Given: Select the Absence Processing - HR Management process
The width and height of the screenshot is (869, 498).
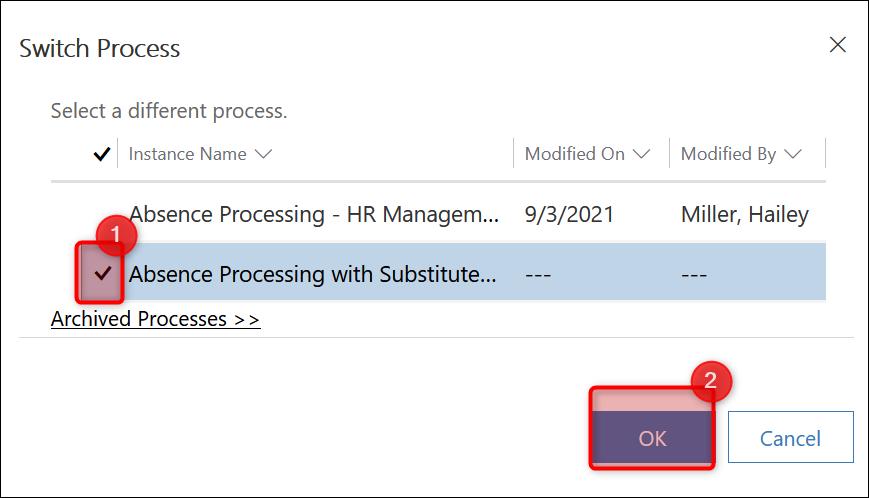Looking at the screenshot, I should pyautogui.click(x=313, y=214).
